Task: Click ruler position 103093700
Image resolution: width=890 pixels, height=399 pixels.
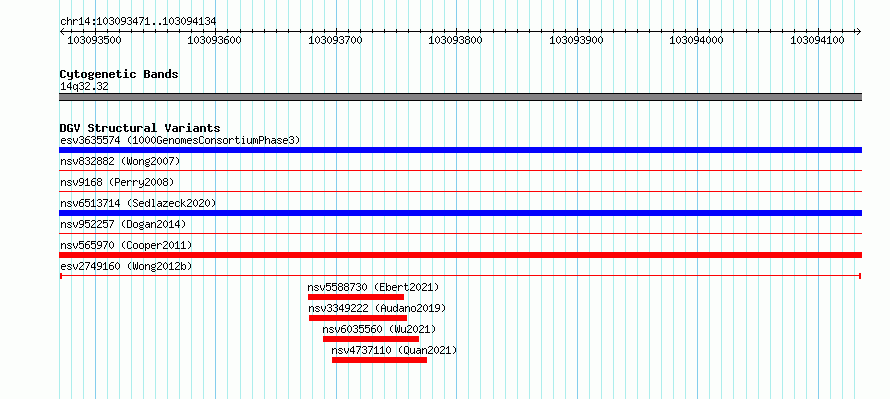Action: (335, 40)
